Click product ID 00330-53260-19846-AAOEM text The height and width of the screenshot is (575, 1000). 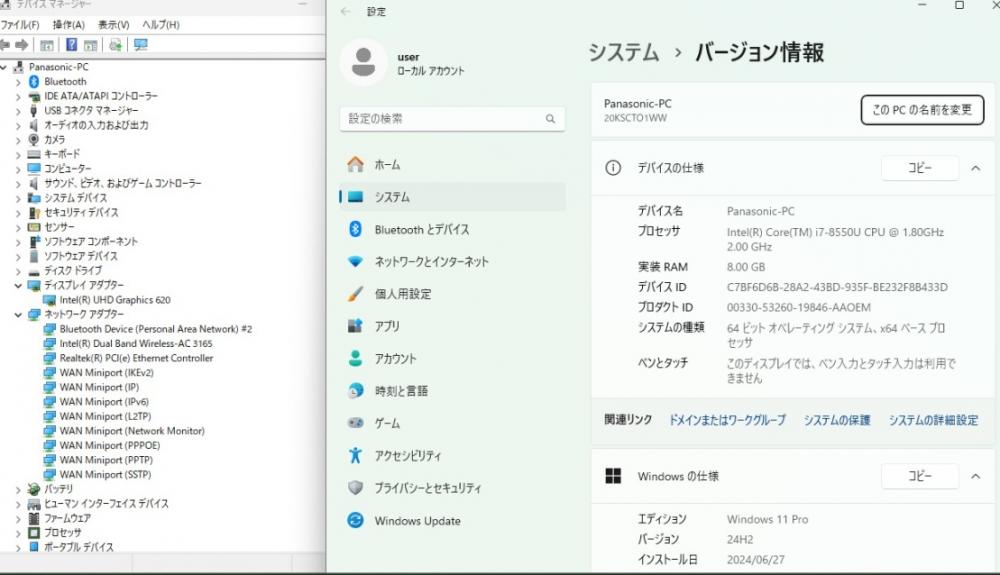(798, 307)
